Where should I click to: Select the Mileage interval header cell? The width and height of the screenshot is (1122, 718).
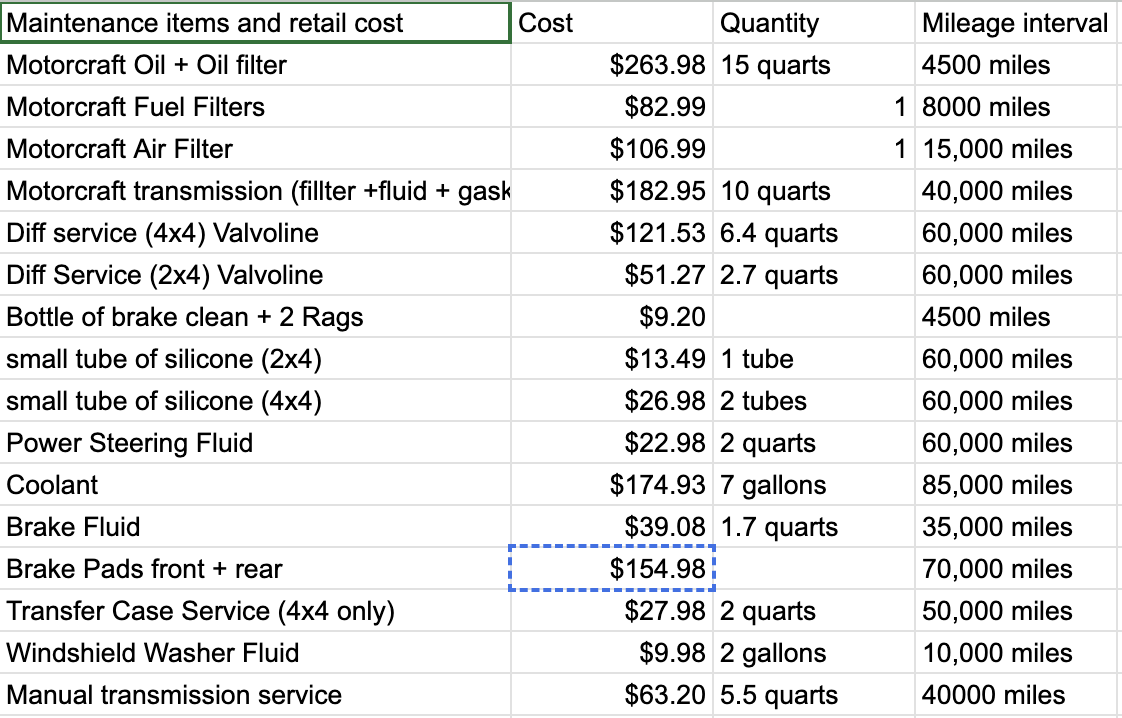pos(1018,23)
